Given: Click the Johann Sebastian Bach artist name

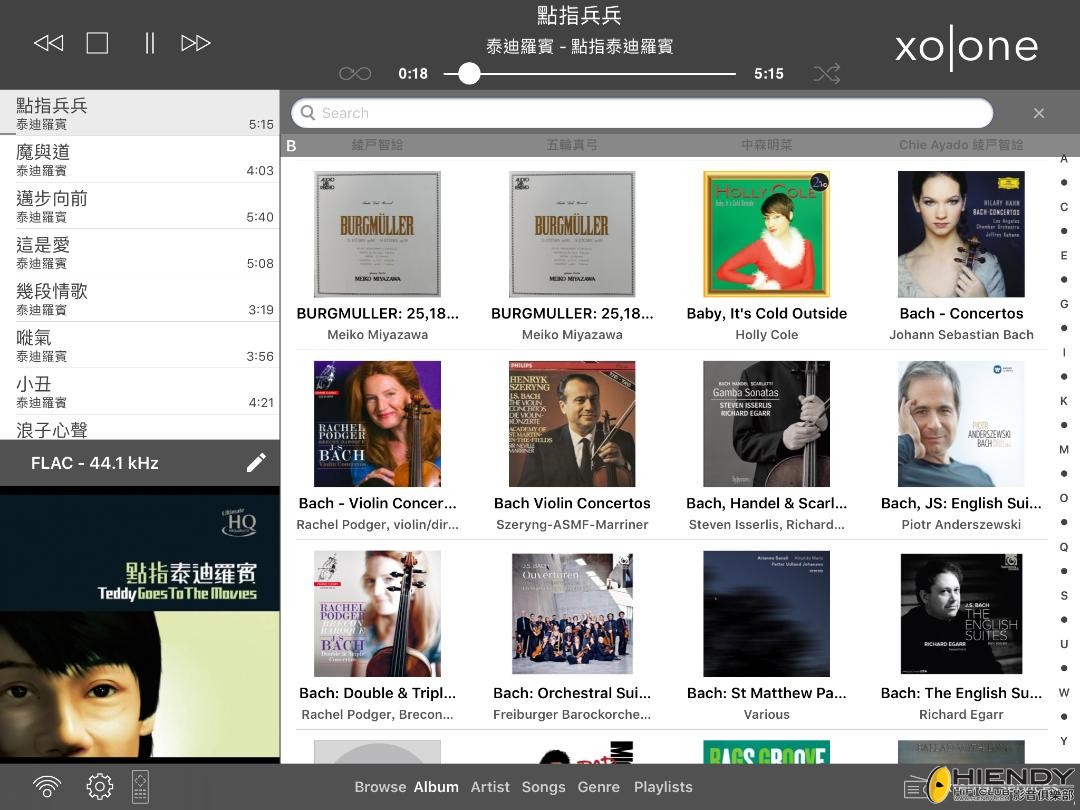Looking at the screenshot, I should (961, 335).
